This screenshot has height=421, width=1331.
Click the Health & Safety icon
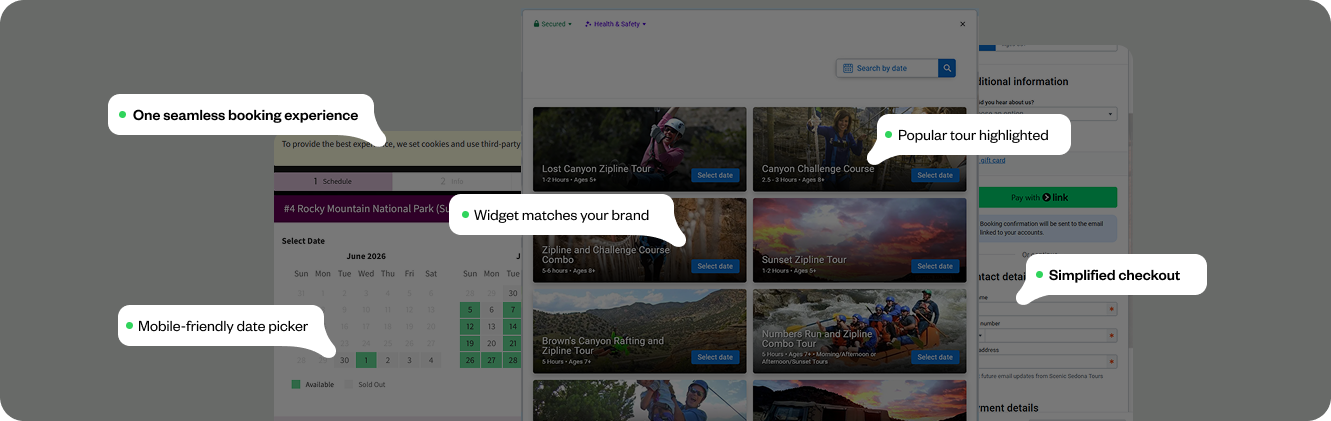(588, 24)
